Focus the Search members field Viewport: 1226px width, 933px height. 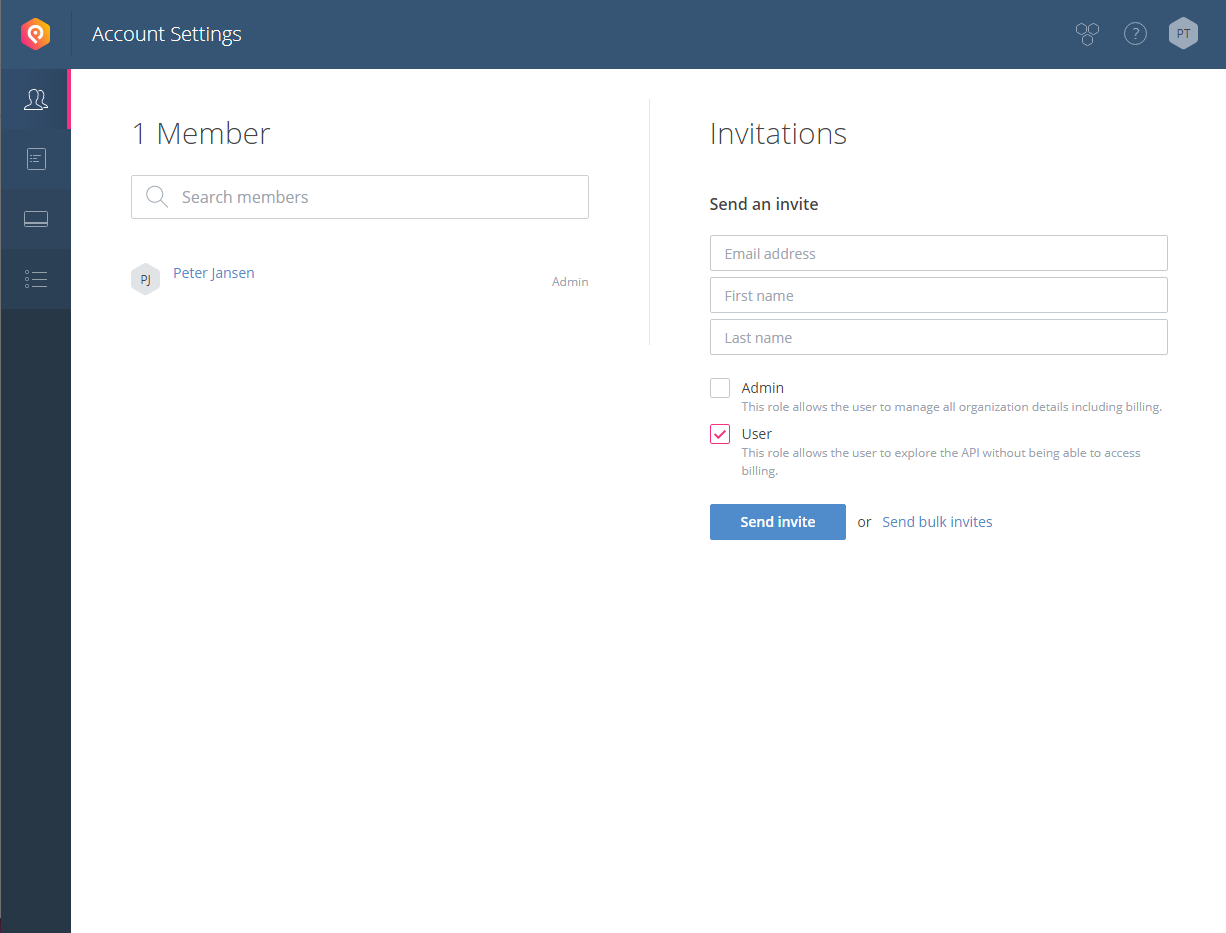(360, 197)
